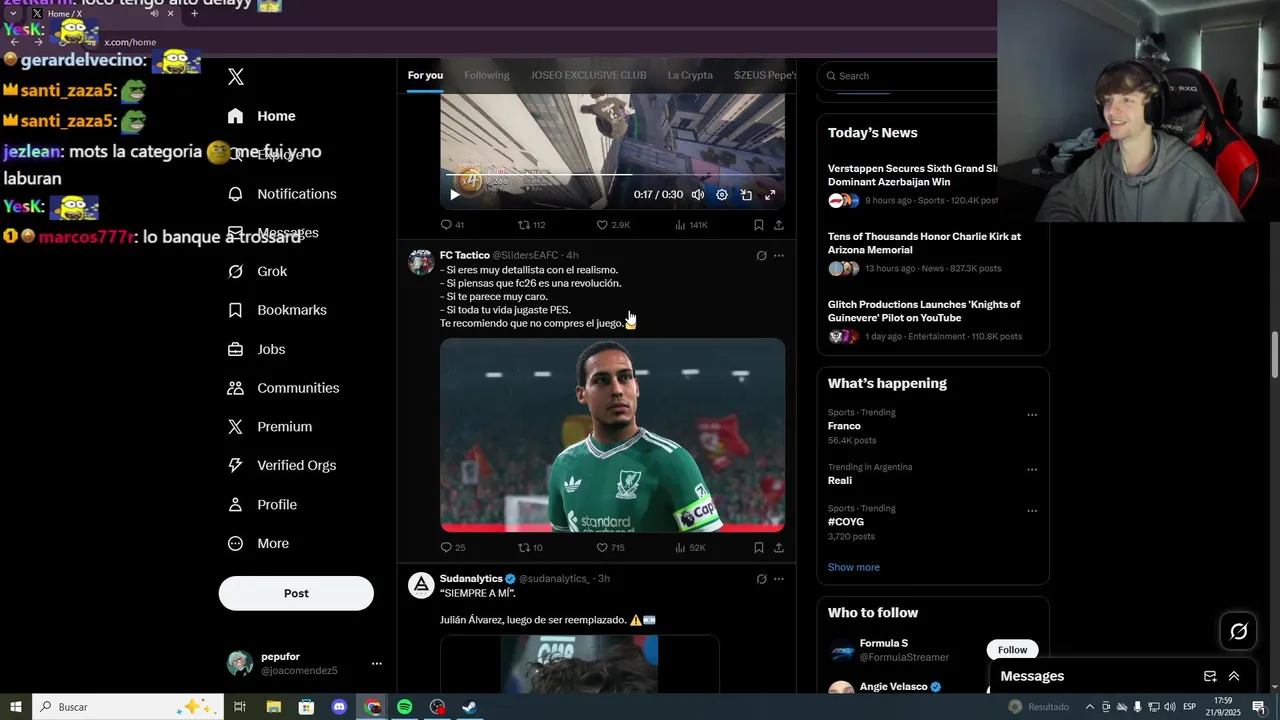Viewport: 1280px width, 720px height.
Task: Open Verified Orgs in the sidebar
Action: click(x=282, y=465)
